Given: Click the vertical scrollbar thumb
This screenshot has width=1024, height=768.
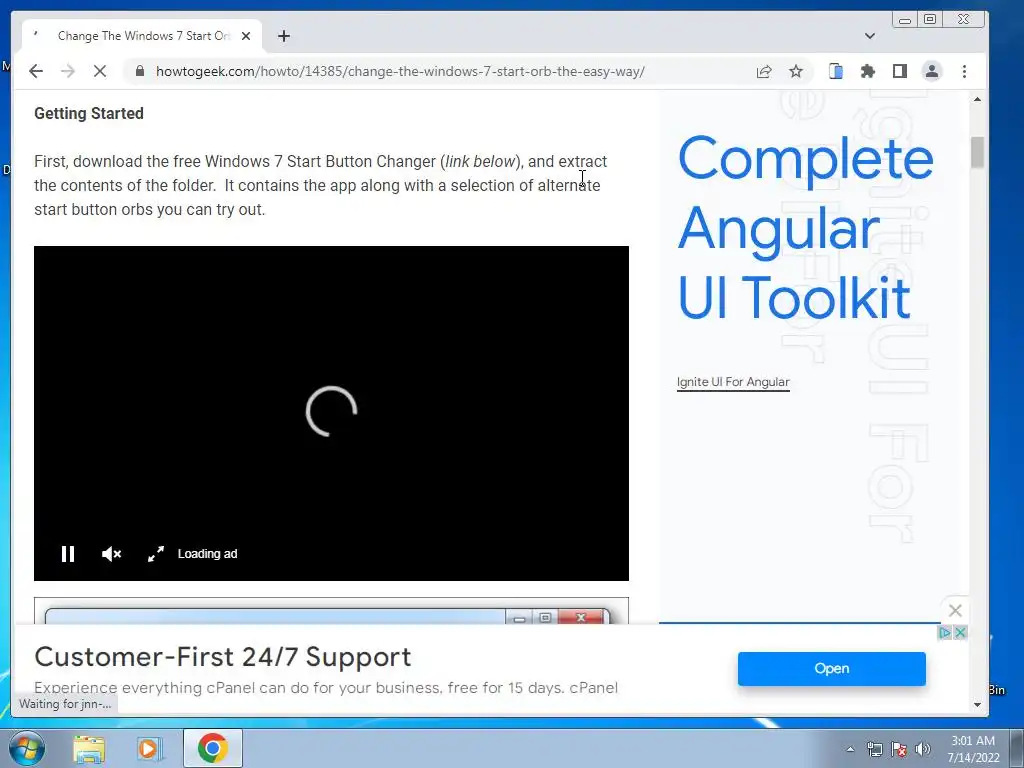Looking at the screenshot, I should (977, 152).
